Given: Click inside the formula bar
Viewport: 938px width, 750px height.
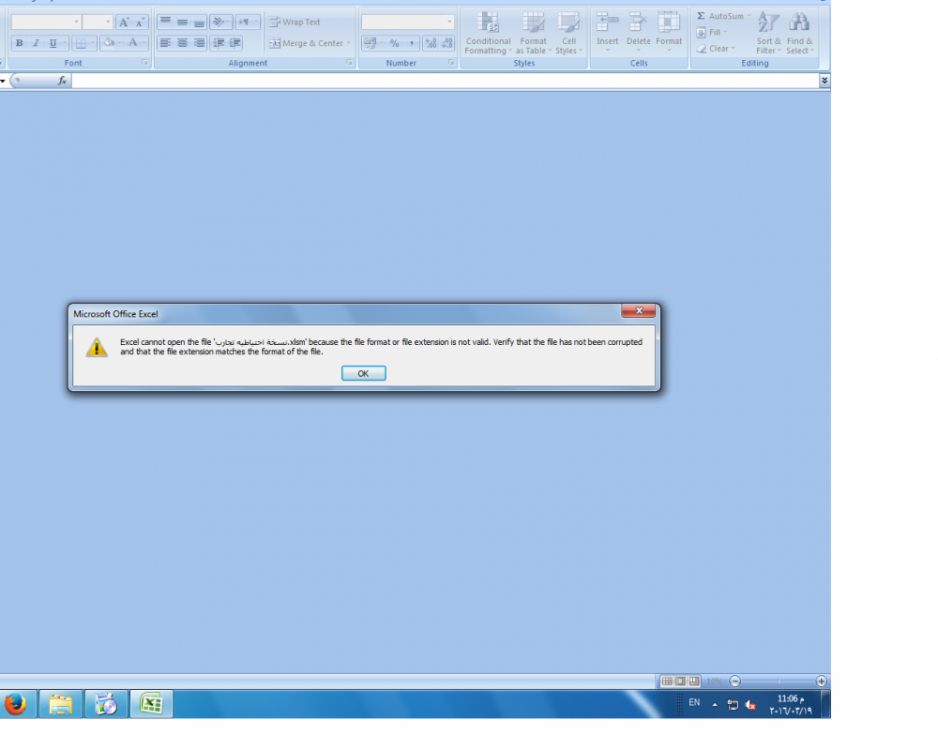Looking at the screenshot, I should pos(445,80).
